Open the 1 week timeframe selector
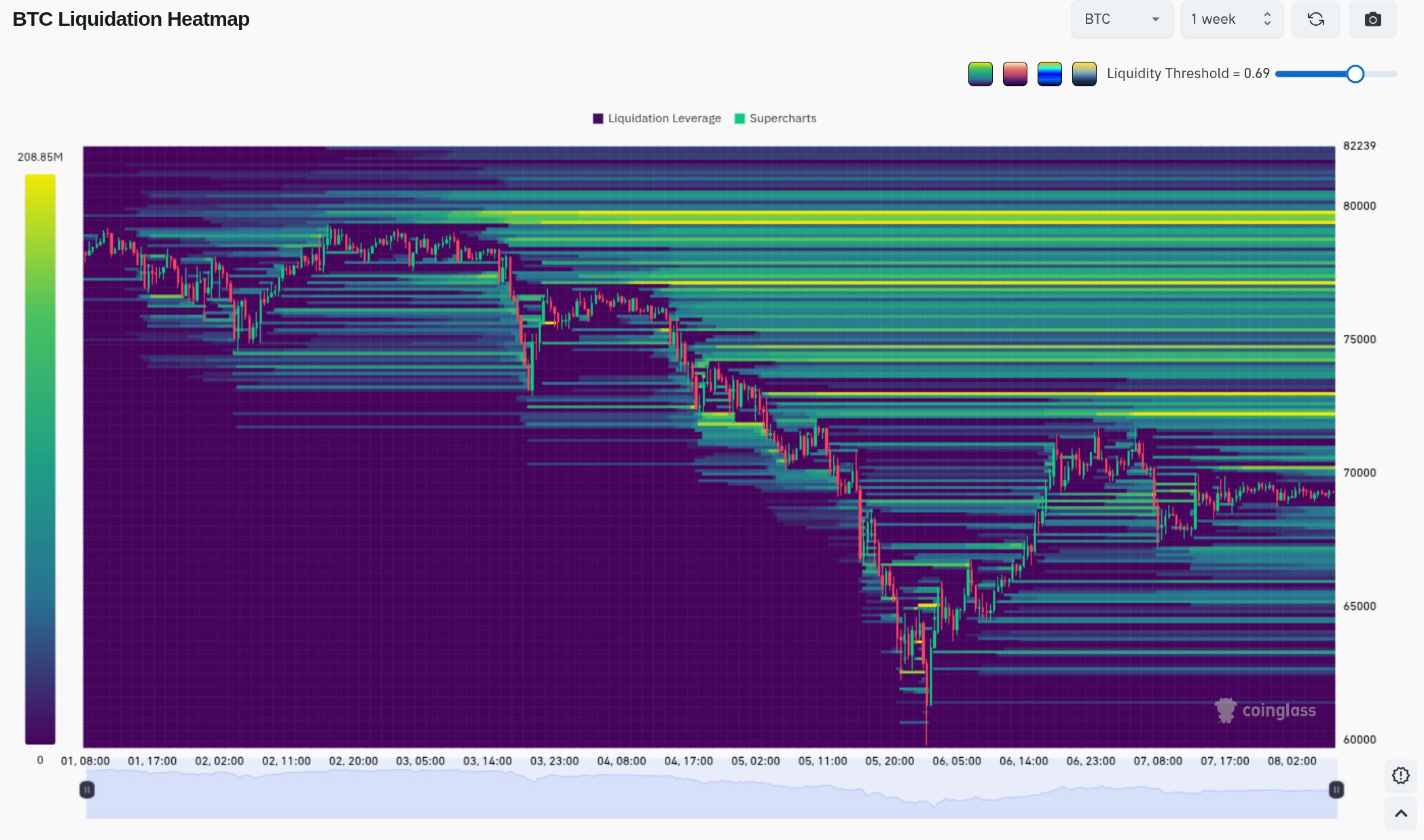The width and height of the screenshot is (1424, 840). click(1231, 19)
